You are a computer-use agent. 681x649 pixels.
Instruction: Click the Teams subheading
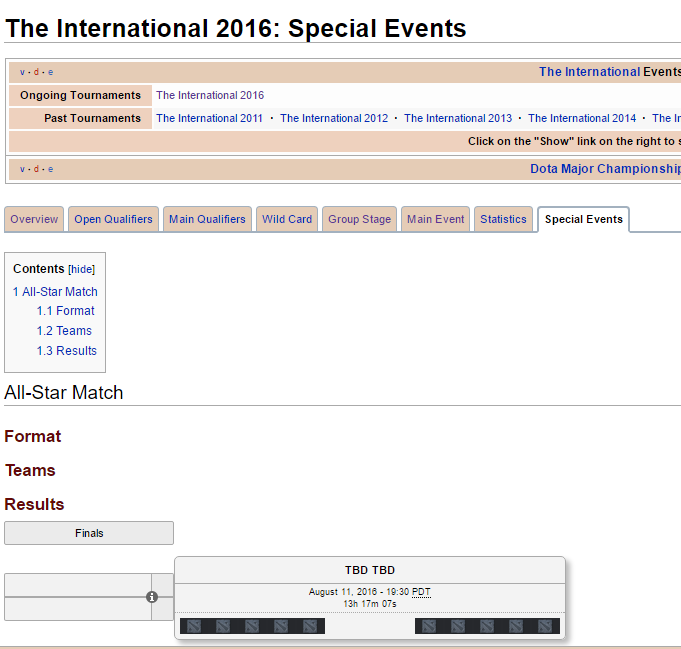point(30,470)
